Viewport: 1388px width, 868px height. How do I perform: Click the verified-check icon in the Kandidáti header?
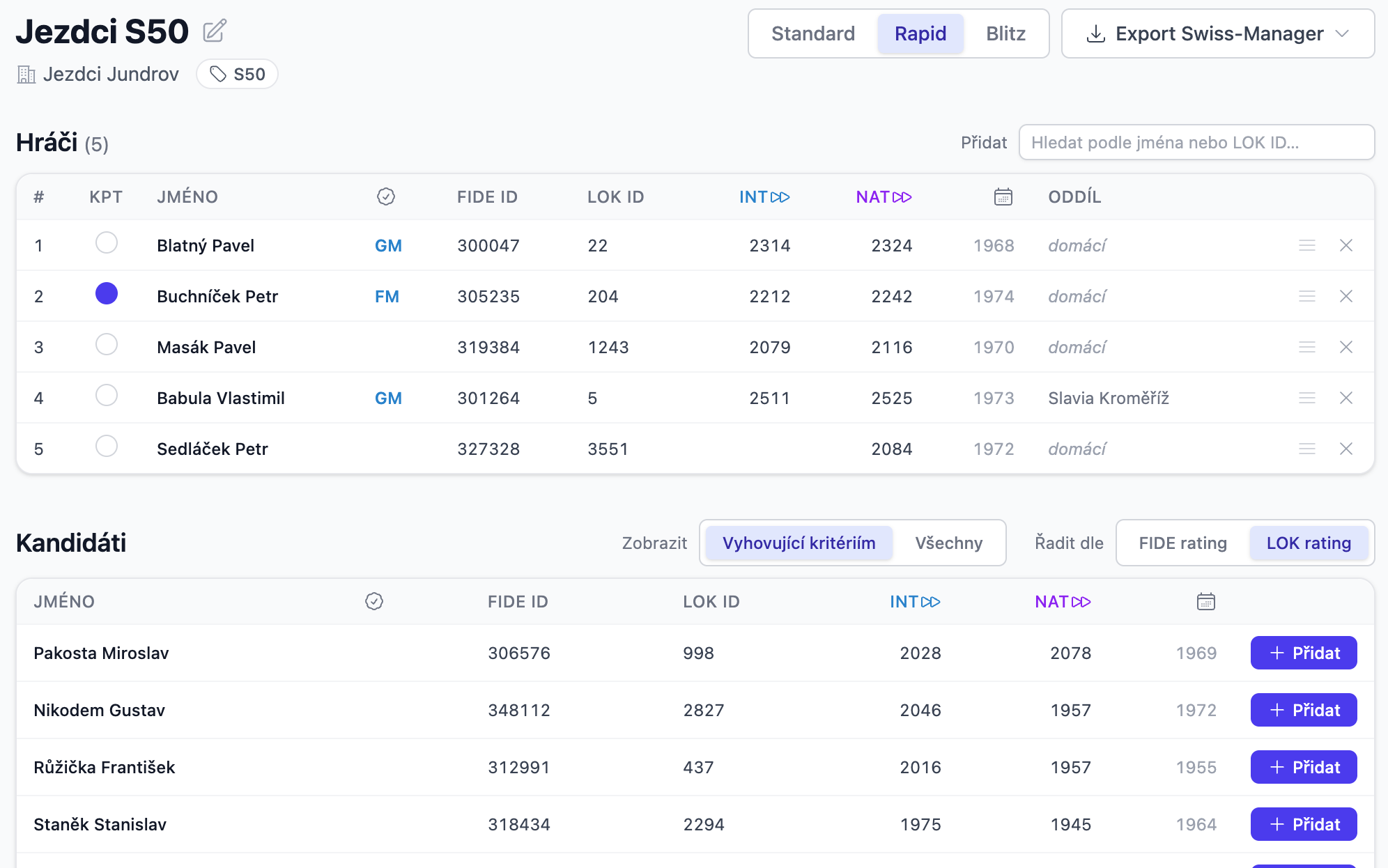pyautogui.click(x=374, y=601)
